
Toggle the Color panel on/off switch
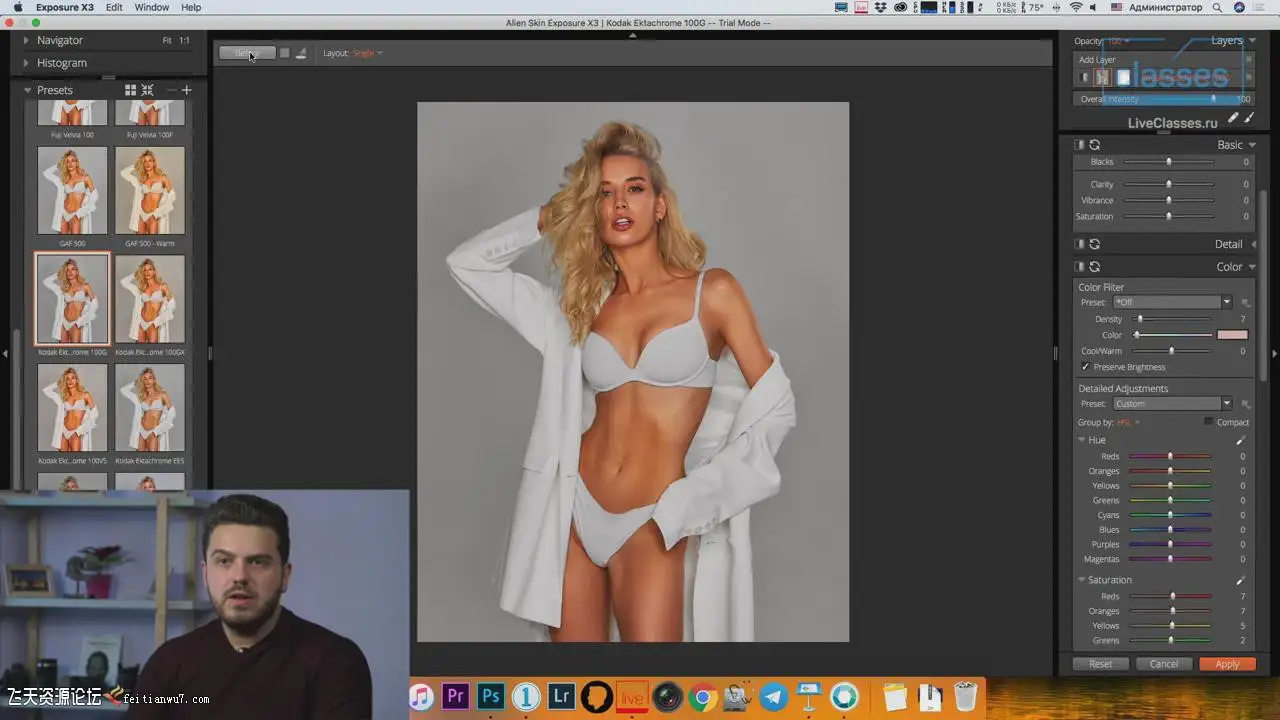tap(1080, 267)
